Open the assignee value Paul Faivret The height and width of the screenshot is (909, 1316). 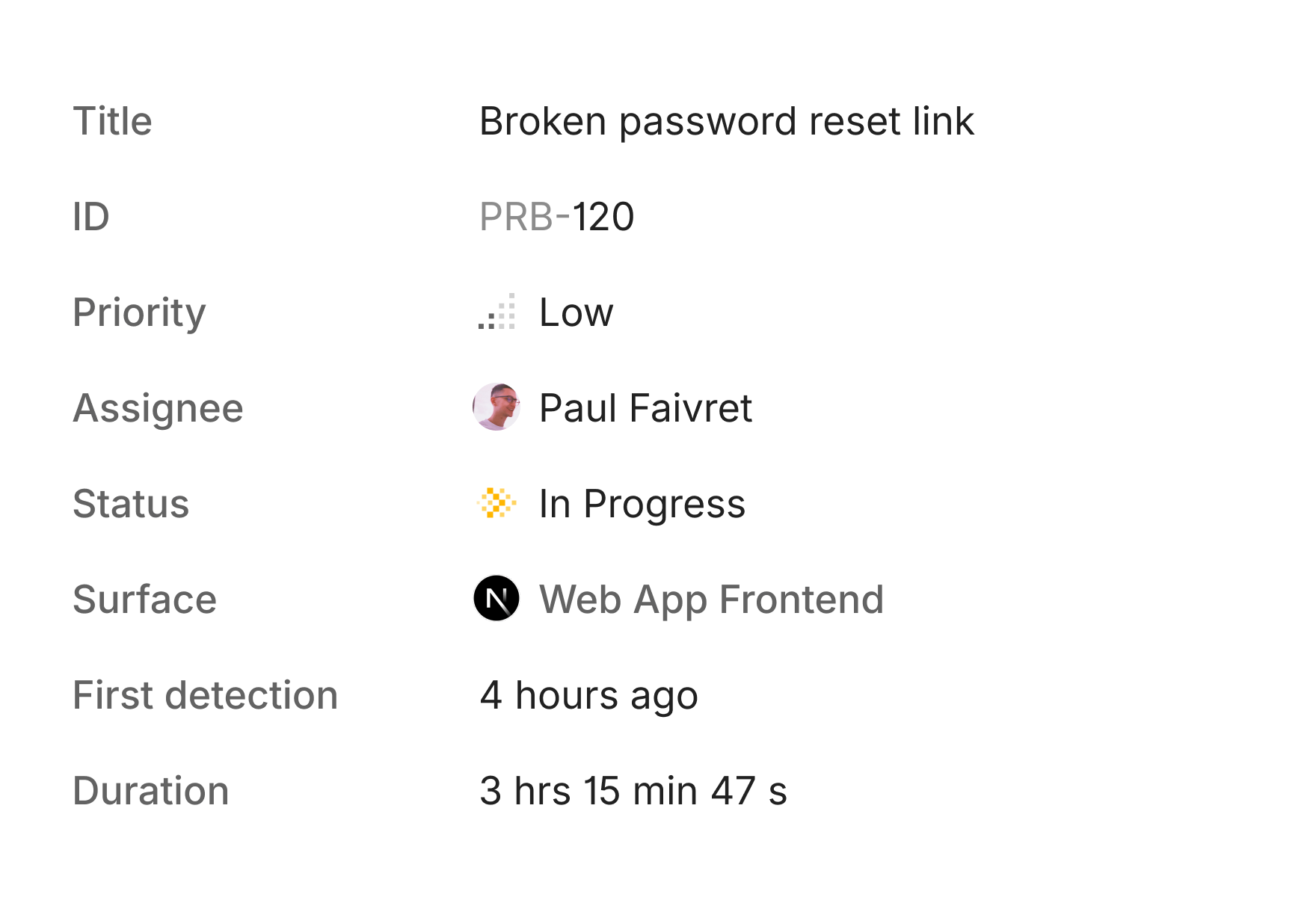tap(645, 408)
